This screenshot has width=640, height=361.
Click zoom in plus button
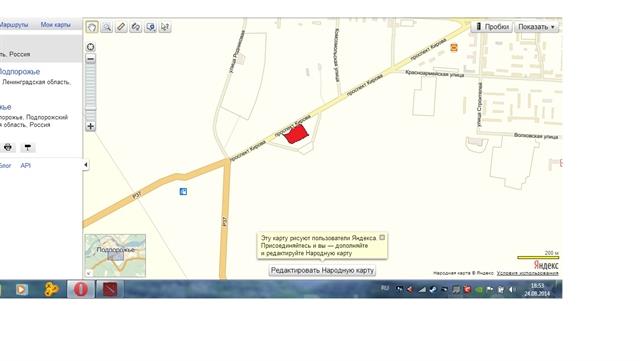coord(91,126)
